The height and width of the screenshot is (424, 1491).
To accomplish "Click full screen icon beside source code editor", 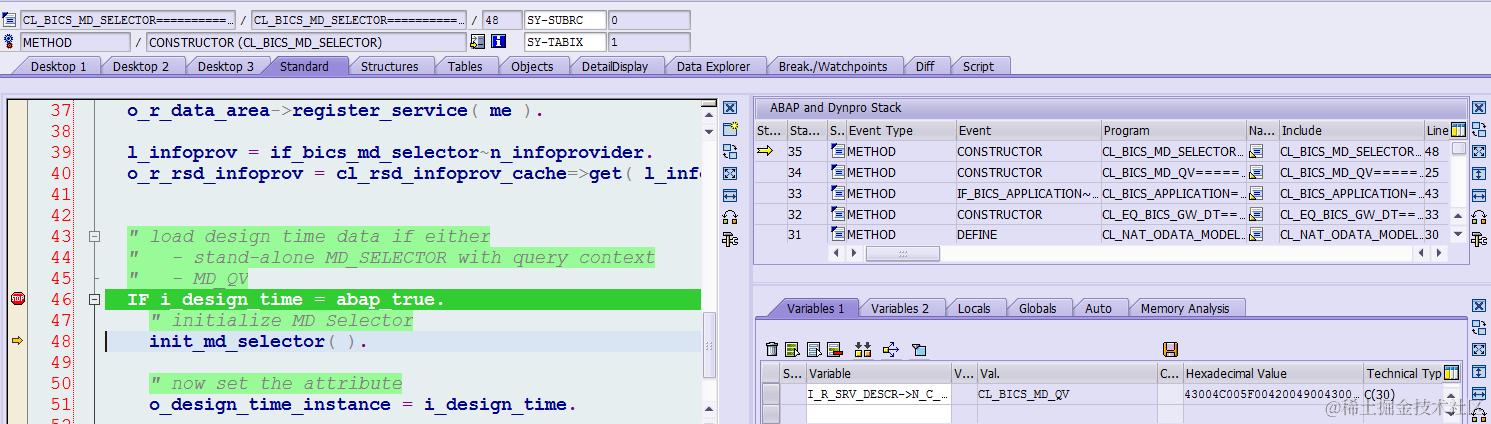I will (x=730, y=173).
